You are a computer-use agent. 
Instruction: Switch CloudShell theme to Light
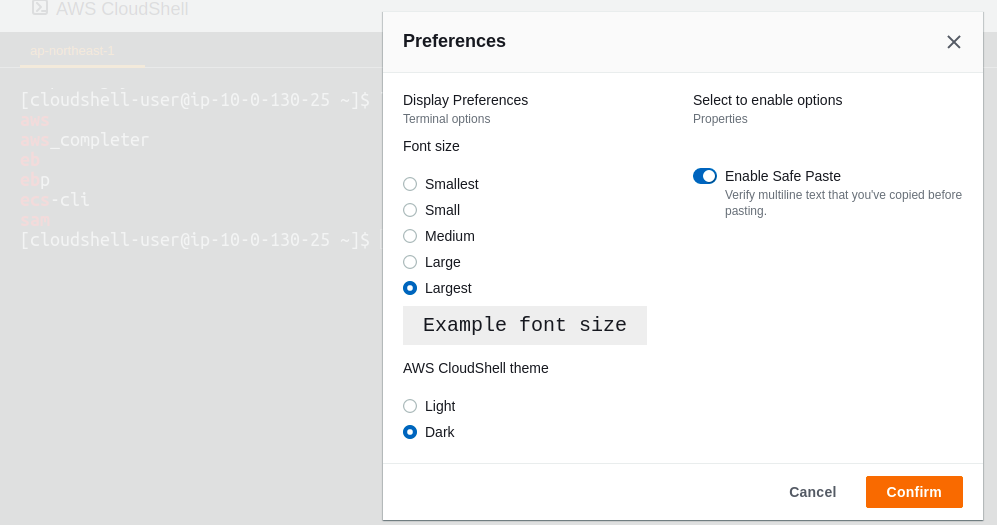(410, 406)
